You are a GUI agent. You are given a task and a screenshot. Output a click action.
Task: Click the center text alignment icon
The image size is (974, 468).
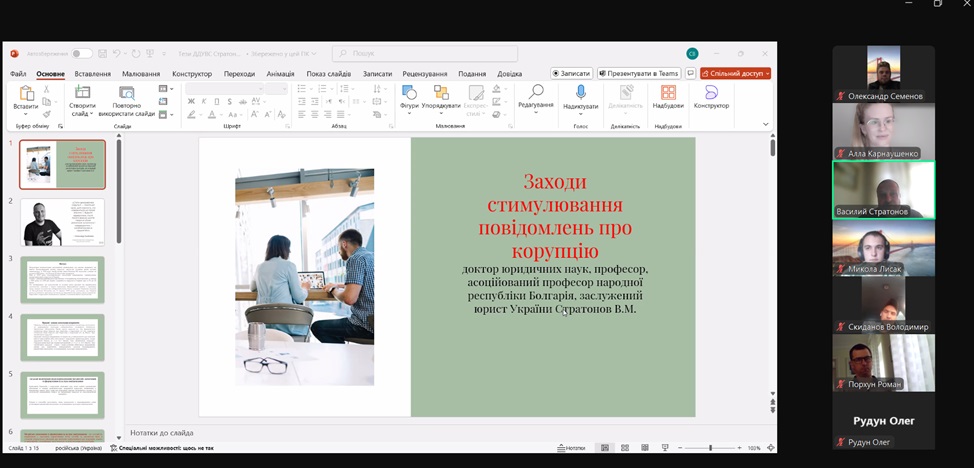point(314,114)
